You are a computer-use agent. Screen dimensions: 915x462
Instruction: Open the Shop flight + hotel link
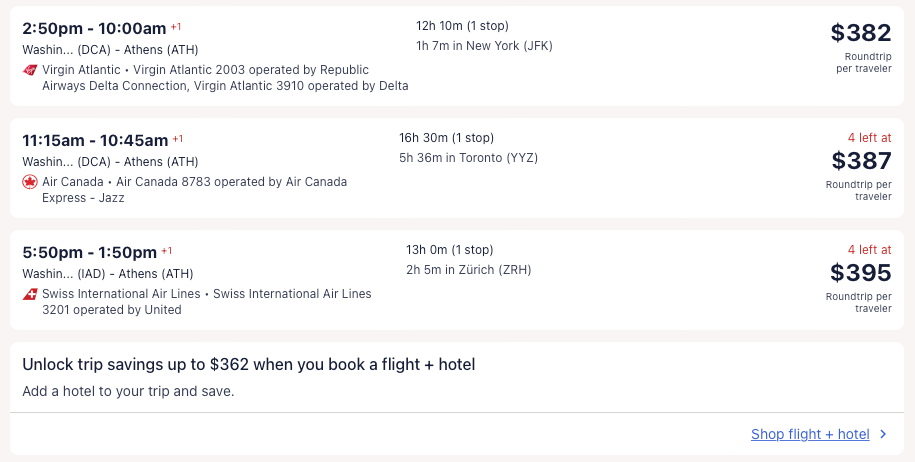[810, 434]
